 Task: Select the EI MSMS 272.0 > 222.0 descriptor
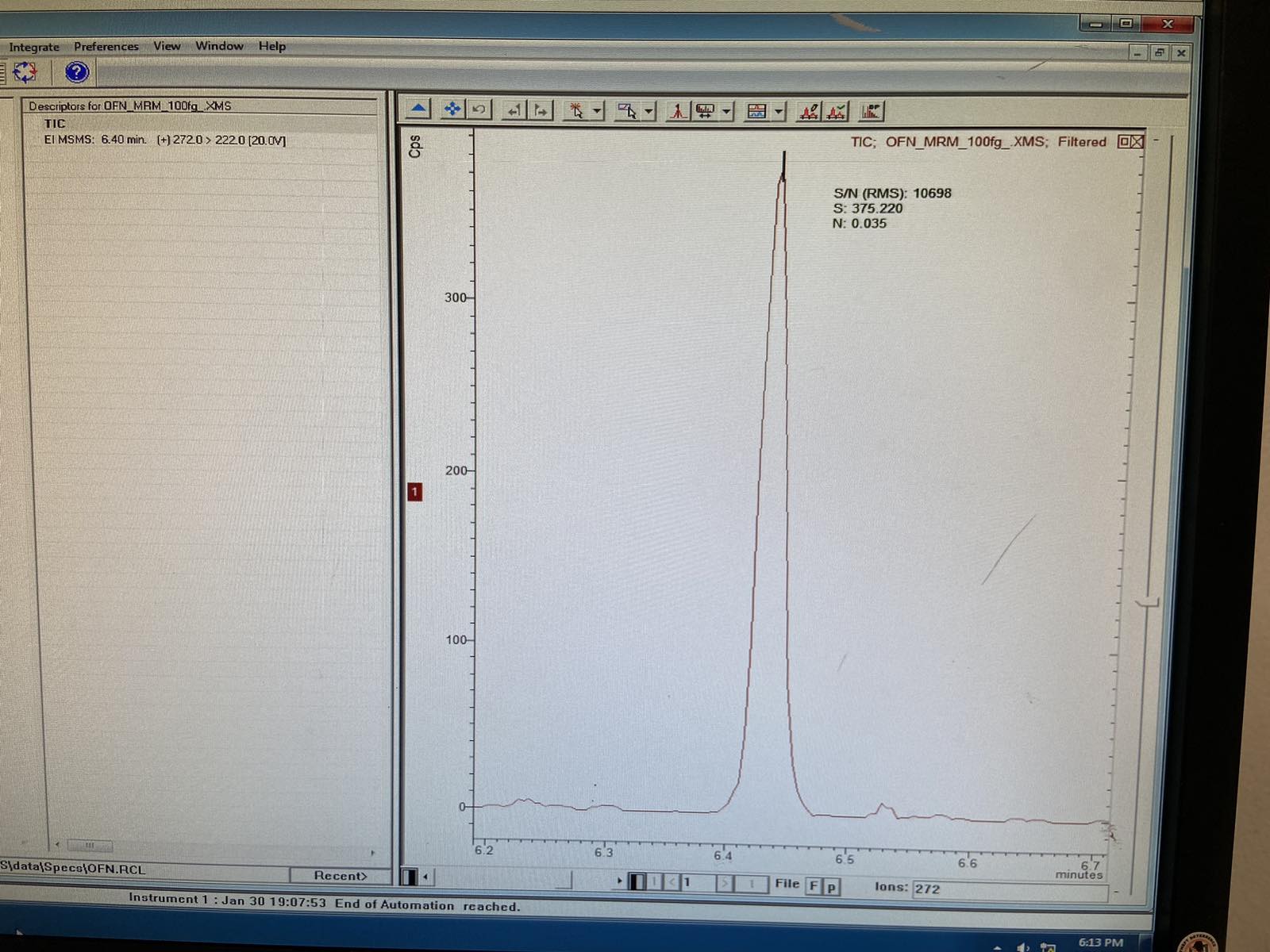[x=165, y=140]
